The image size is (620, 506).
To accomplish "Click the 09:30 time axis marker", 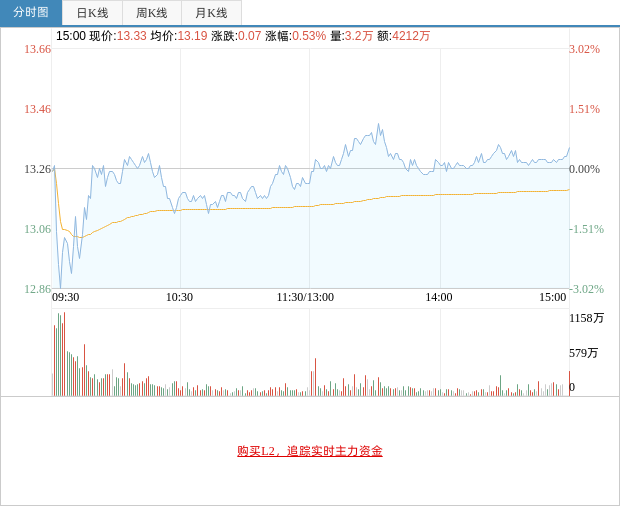I will tap(66, 297).
